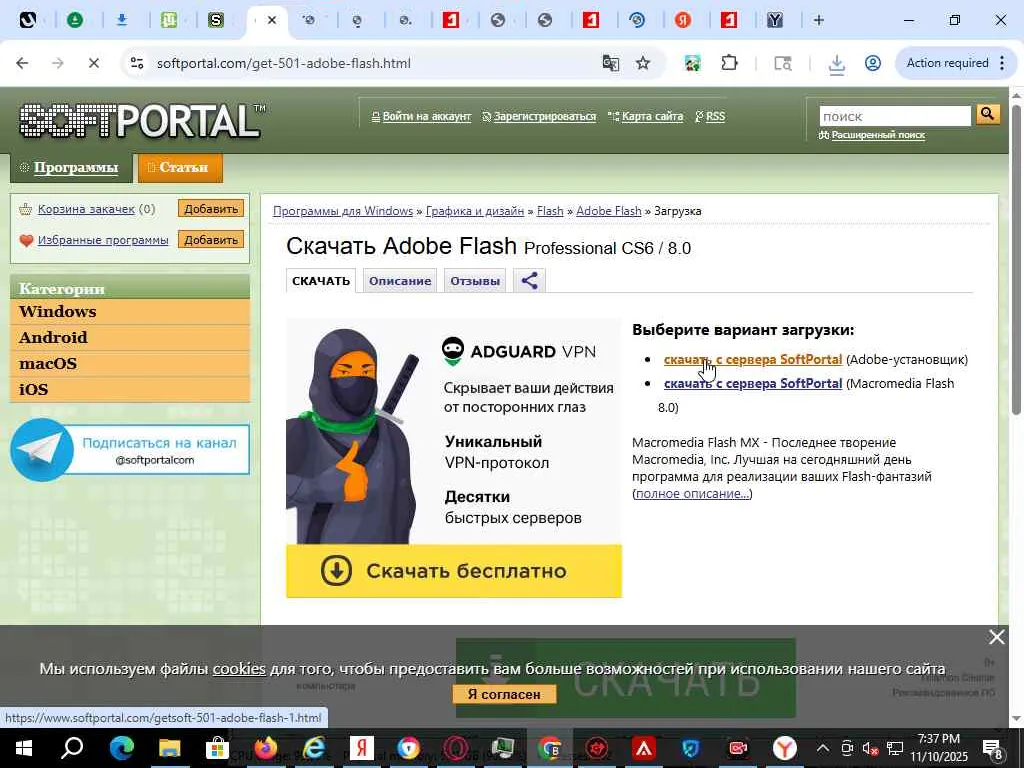
Task: Open the Windows Start menu
Action: [23, 748]
